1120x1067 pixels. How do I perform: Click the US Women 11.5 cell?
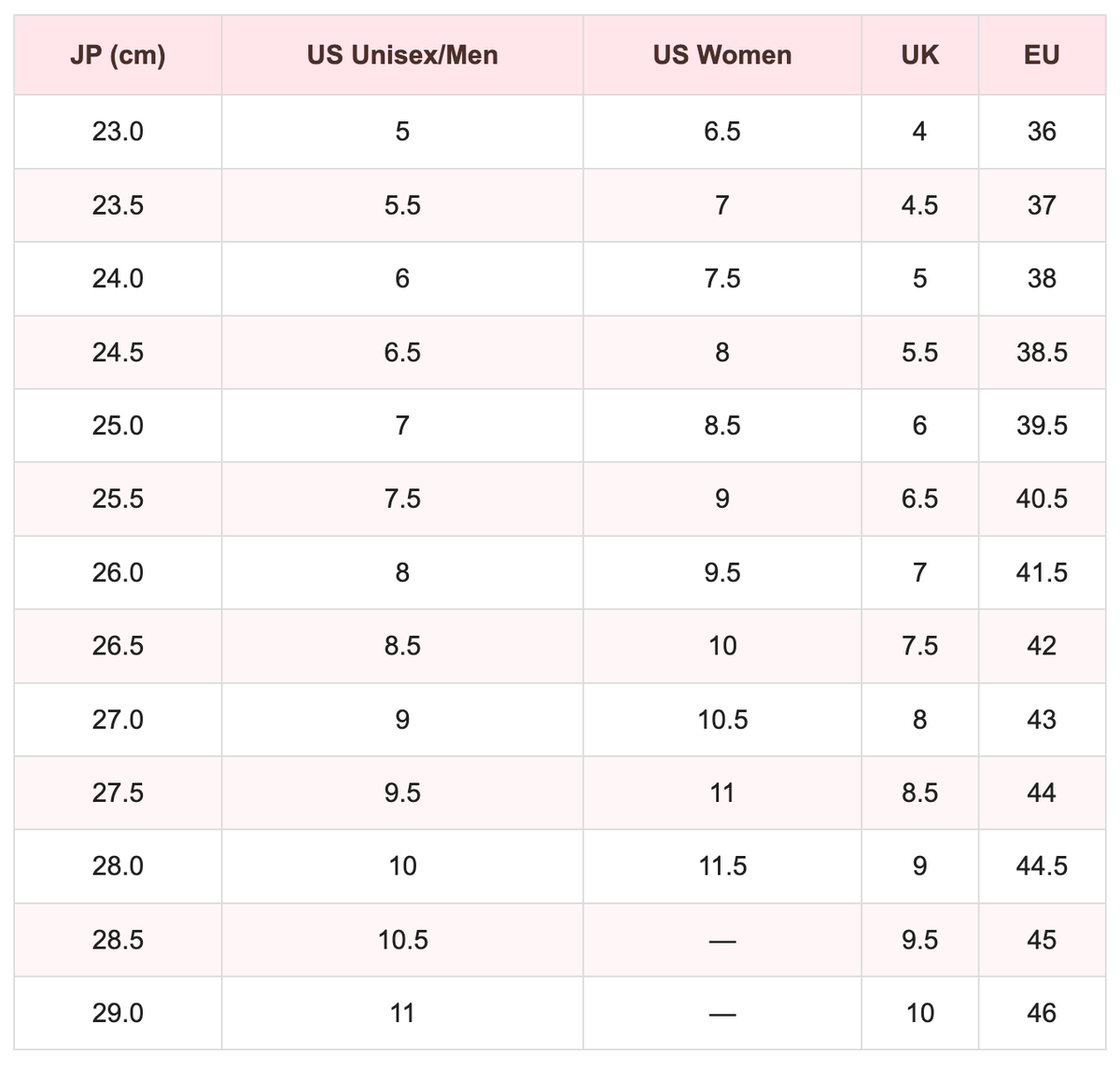(722, 866)
